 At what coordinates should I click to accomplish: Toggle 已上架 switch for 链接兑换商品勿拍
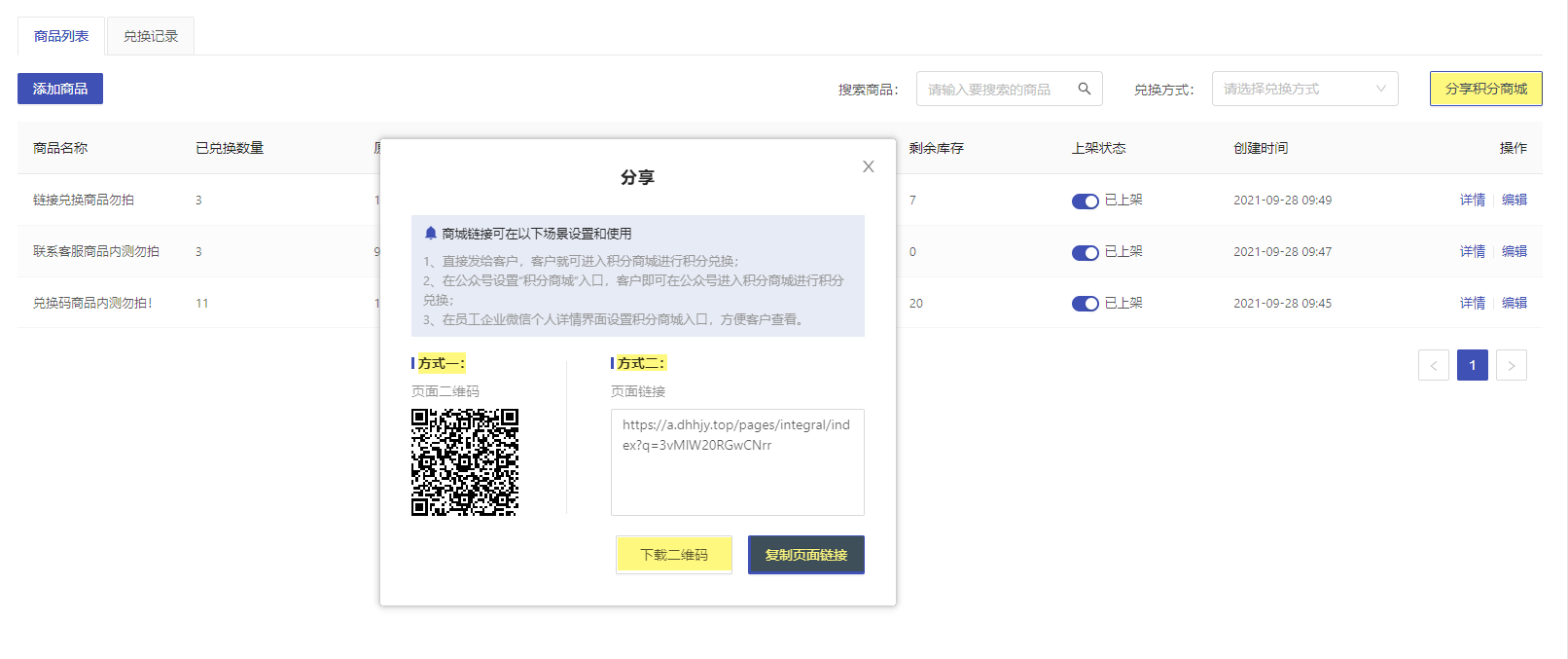pos(1086,201)
